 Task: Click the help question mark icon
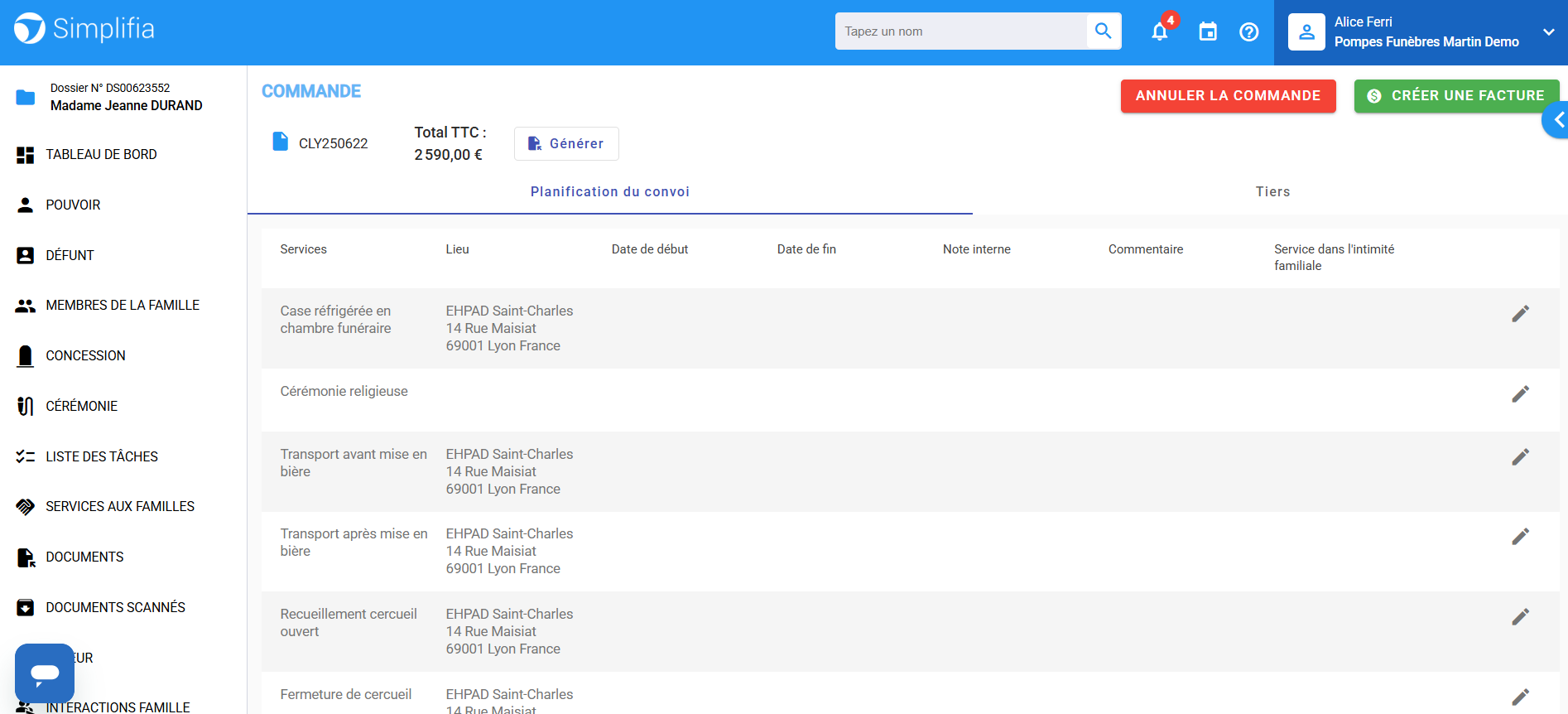pos(1248,32)
